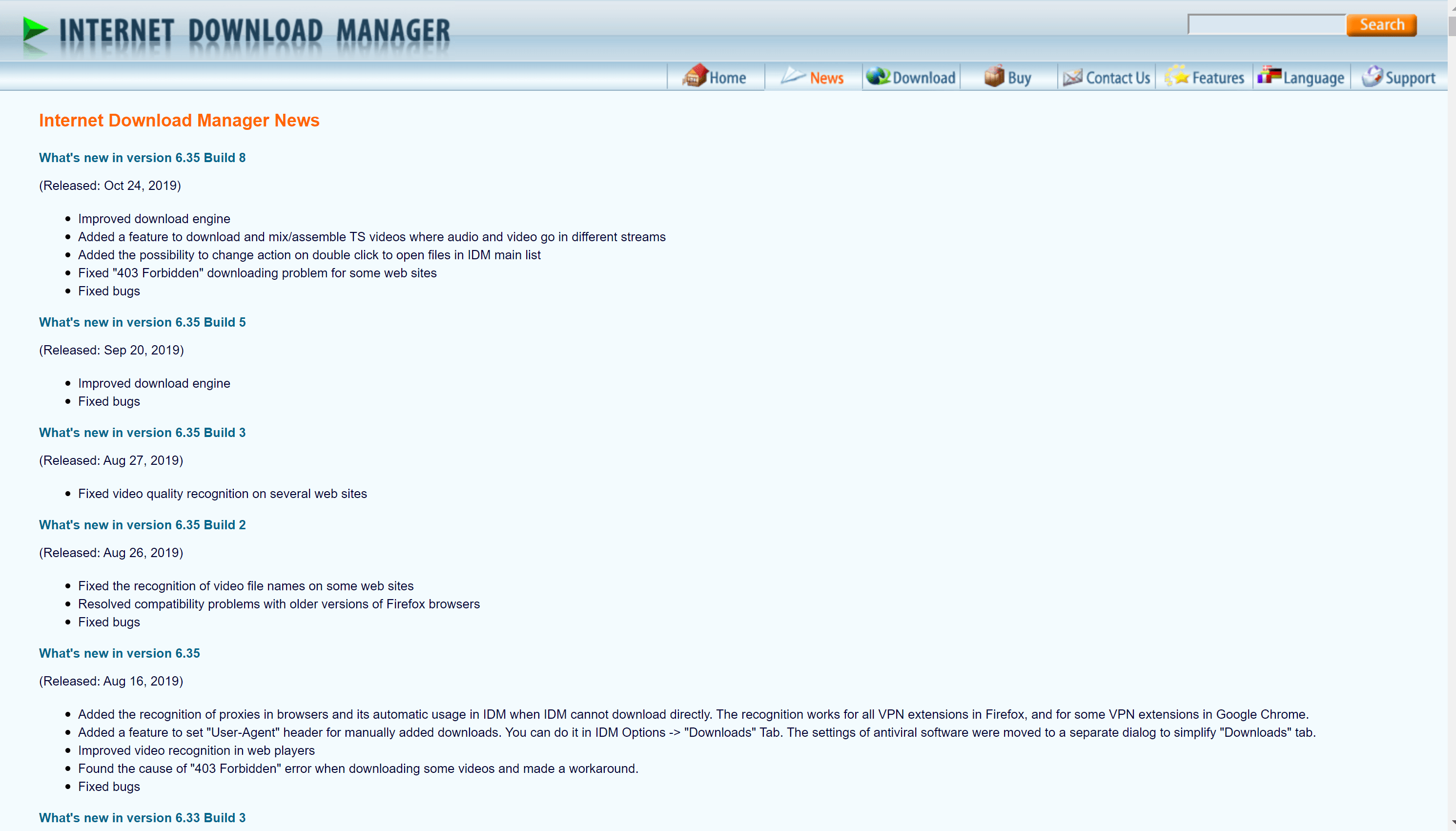This screenshot has width=1456, height=831.
Task: Click the version 6.35 Build 3 link
Action: click(142, 432)
